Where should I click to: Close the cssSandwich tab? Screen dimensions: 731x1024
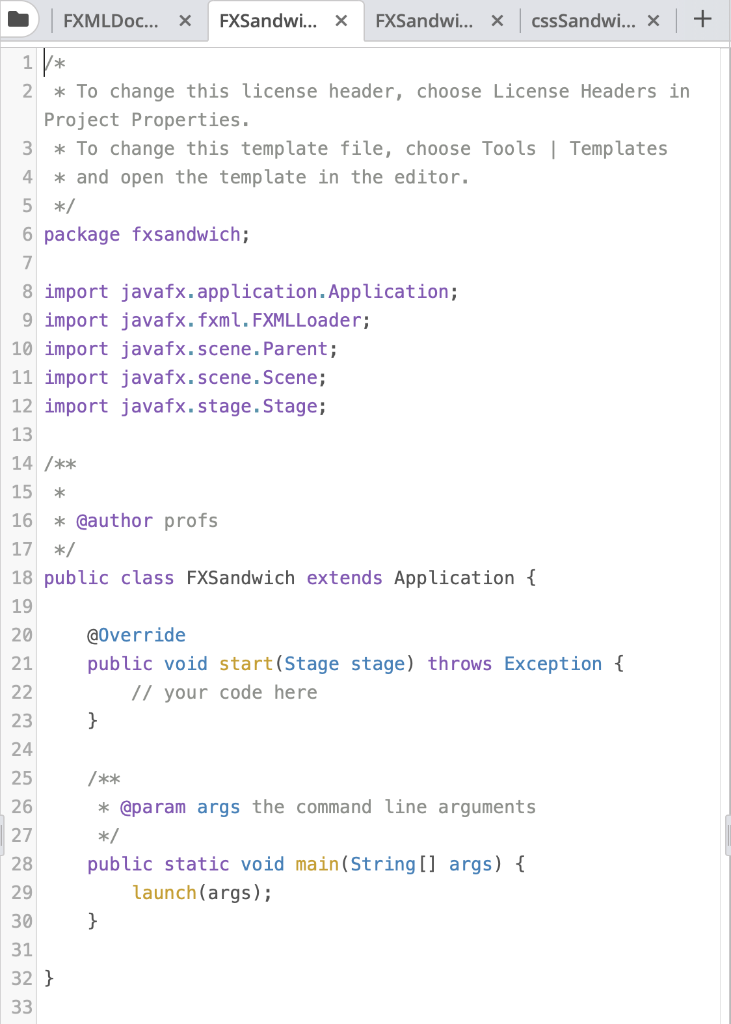pyautogui.click(x=653, y=20)
